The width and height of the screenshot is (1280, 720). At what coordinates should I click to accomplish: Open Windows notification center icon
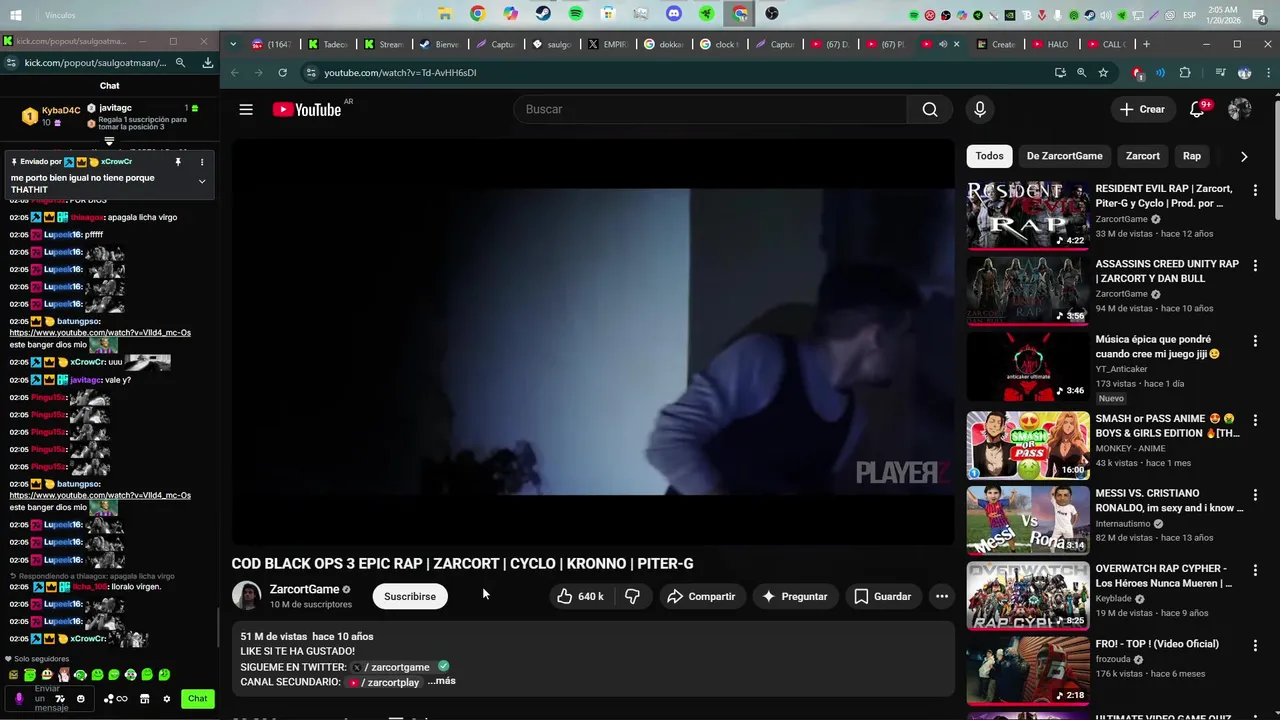1259,15
